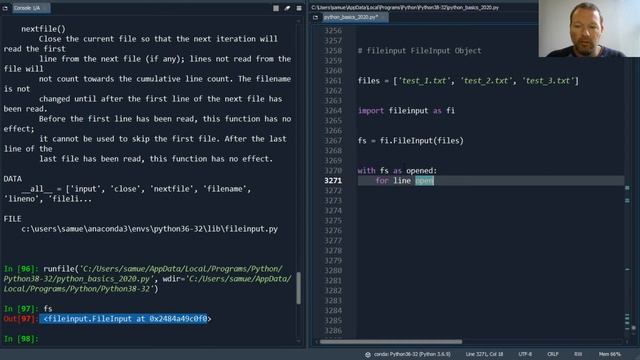Select the Console 1/A tab

pos(31,8)
